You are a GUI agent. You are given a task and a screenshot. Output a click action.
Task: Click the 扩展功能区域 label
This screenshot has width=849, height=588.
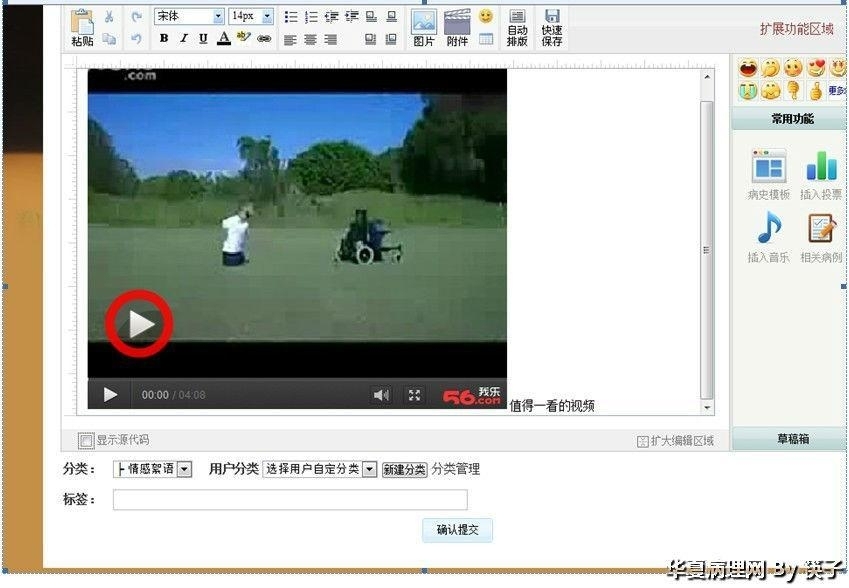pyautogui.click(x=796, y=29)
